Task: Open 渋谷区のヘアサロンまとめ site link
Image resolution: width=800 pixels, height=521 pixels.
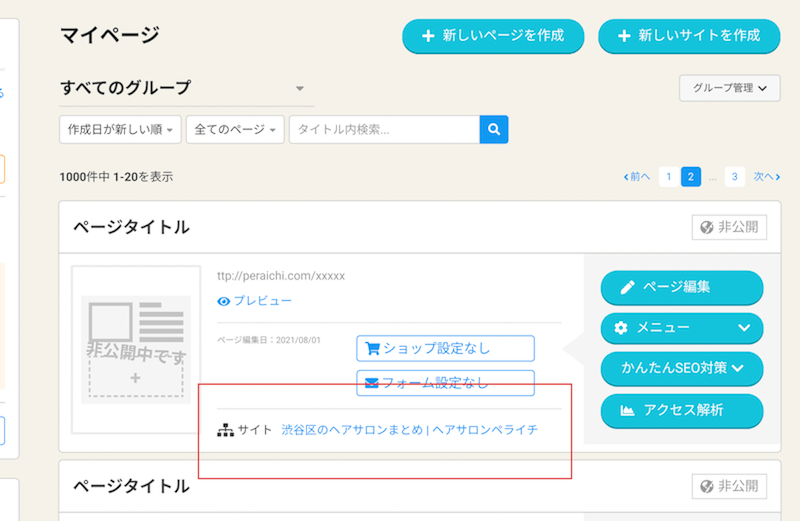Action: point(409,430)
